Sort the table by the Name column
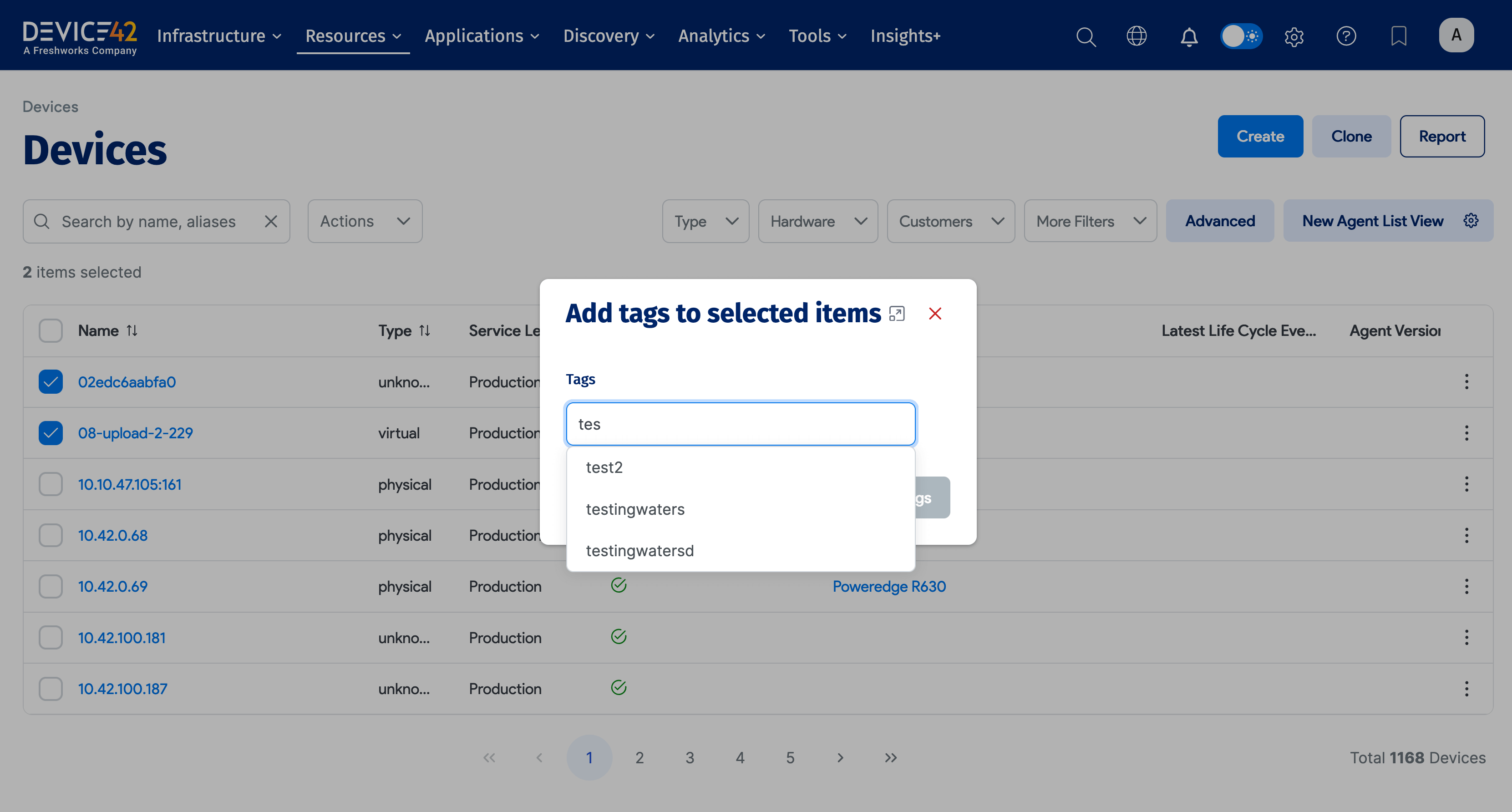1512x812 pixels. (x=132, y=330)
